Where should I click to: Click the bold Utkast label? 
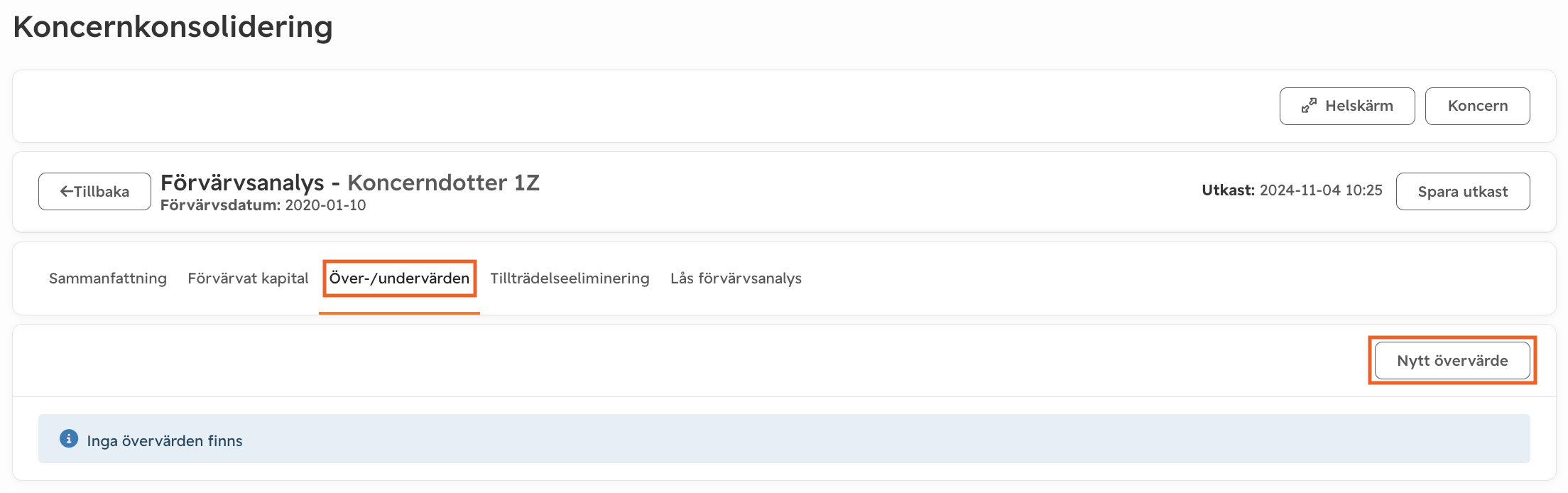[x=1228, y=190]
